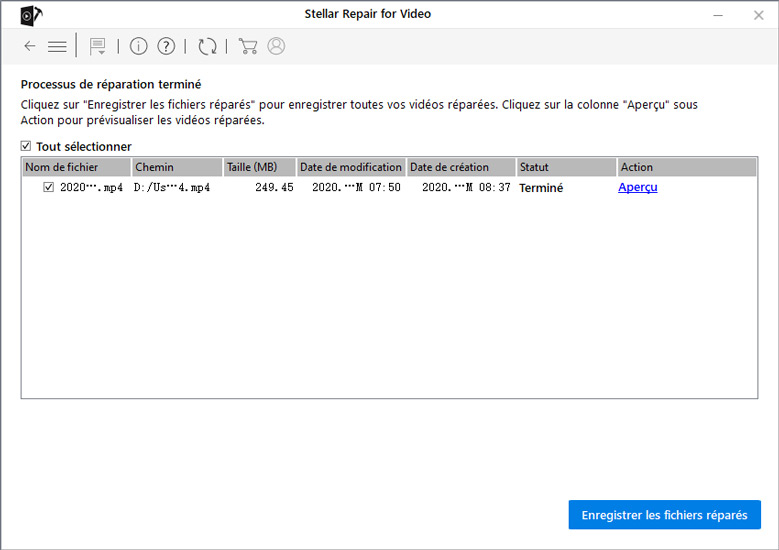Sort by Nom de fichier column header
The width and height of the screenshot is (779, 550).
pos(77,167)
